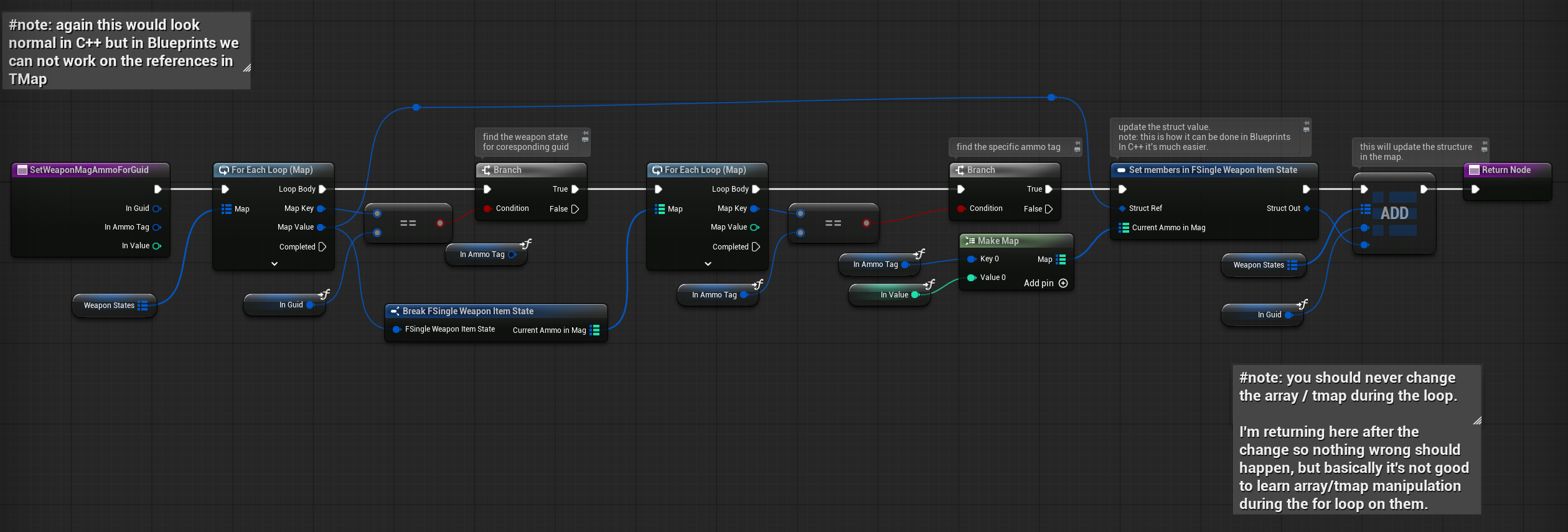The width and height of the screenshot is (1568, 532).
Task: Click the Current Ammo in Mag output on Break node
Action: click(594, 330)
